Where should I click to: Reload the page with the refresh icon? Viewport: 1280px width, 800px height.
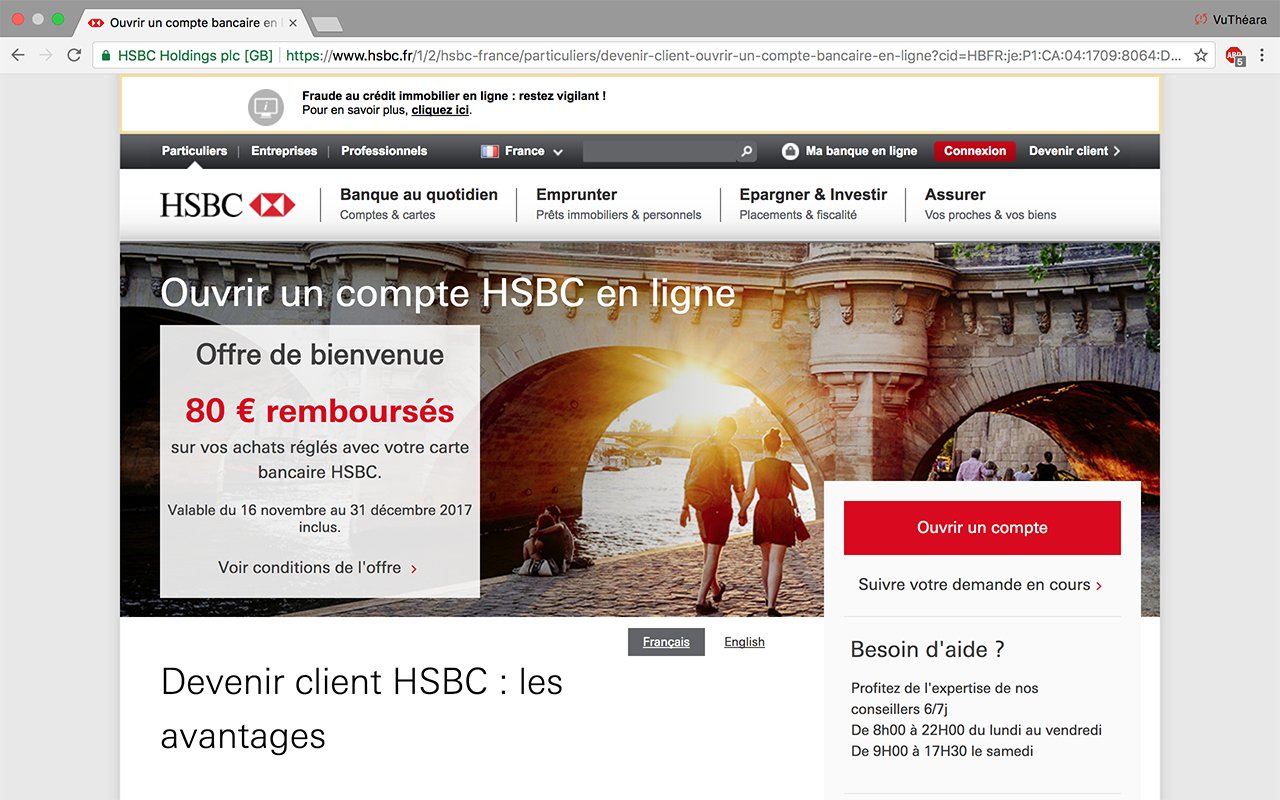[74, 56]
